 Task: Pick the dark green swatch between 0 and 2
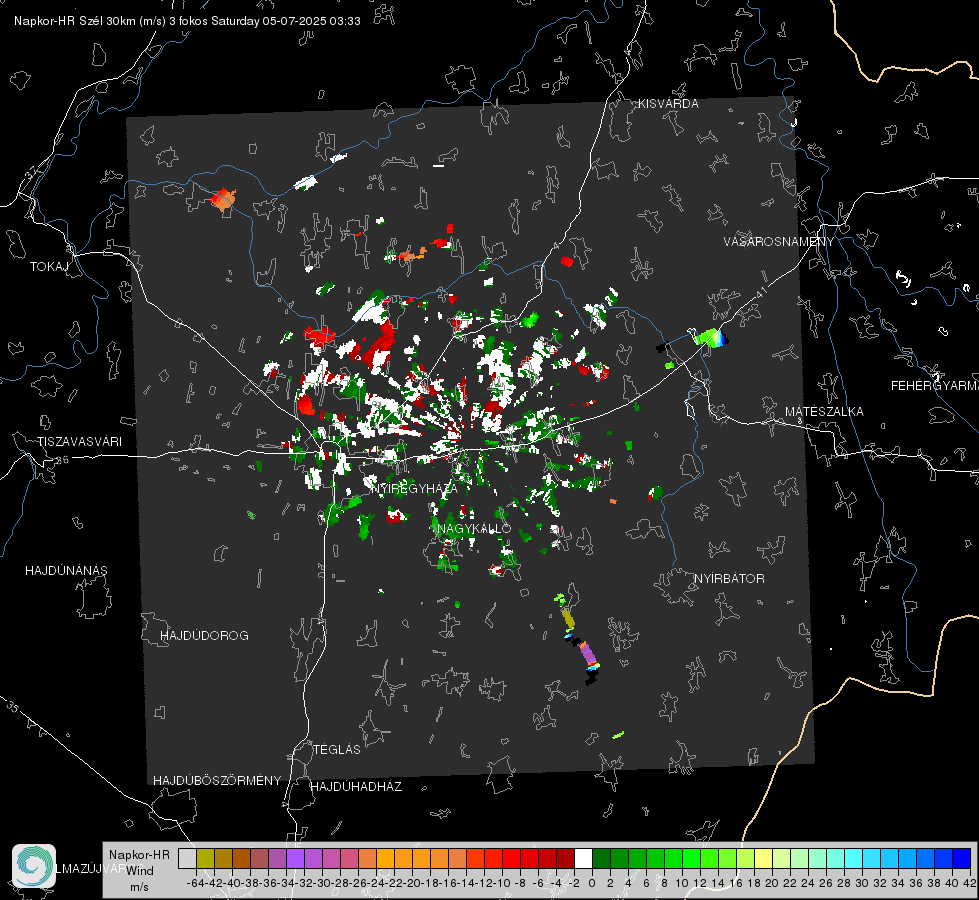pos(601,858)
